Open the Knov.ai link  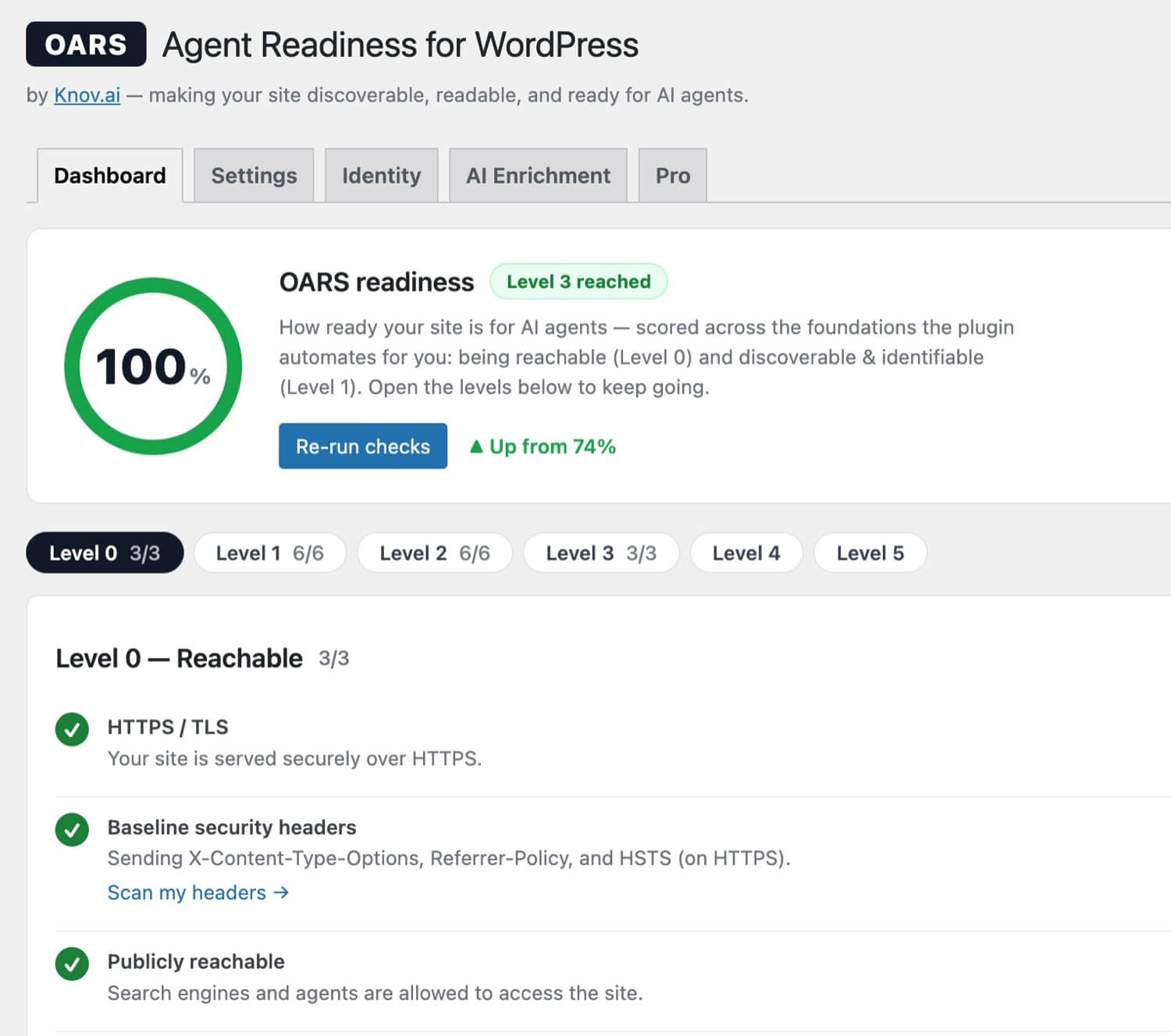[x=87, y=95]
